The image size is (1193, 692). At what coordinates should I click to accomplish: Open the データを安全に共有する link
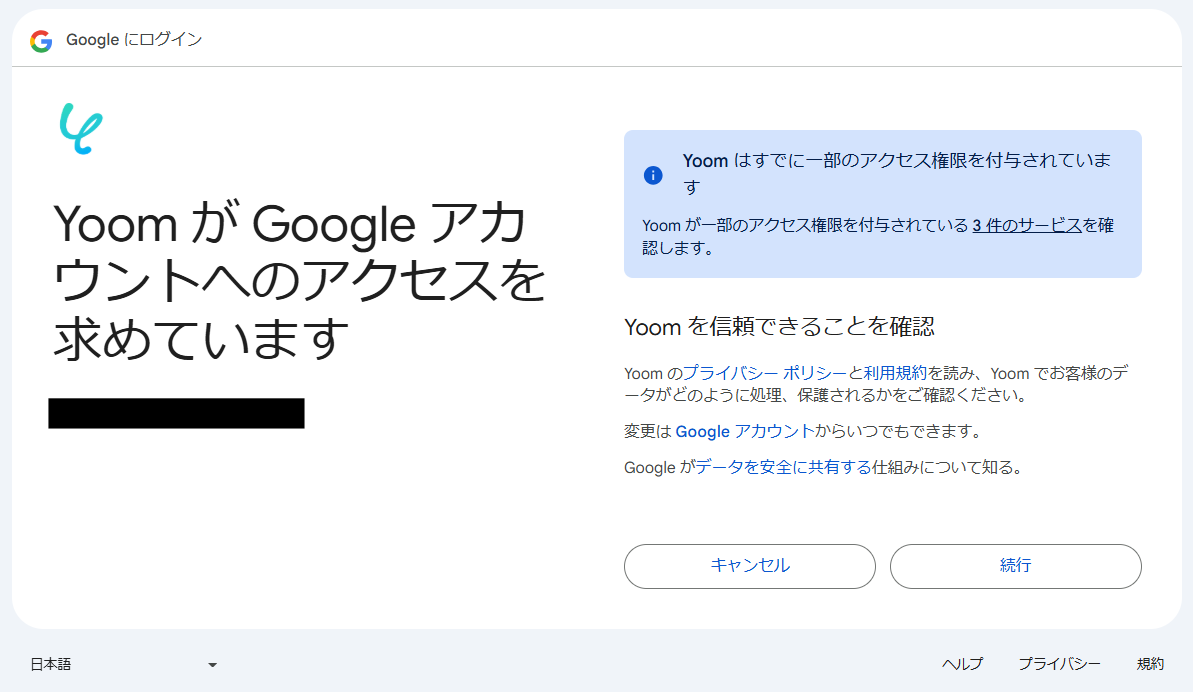pos(783,467)
